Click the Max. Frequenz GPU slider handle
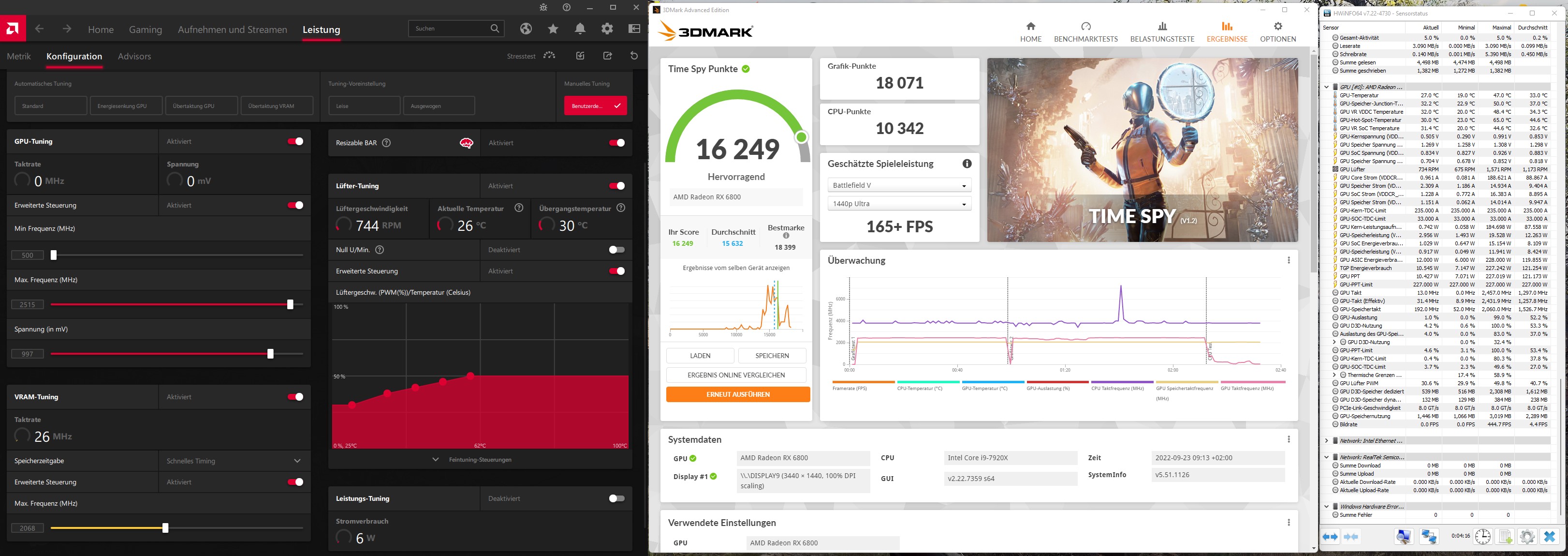The image size is (1568, 556). point(291,304)
